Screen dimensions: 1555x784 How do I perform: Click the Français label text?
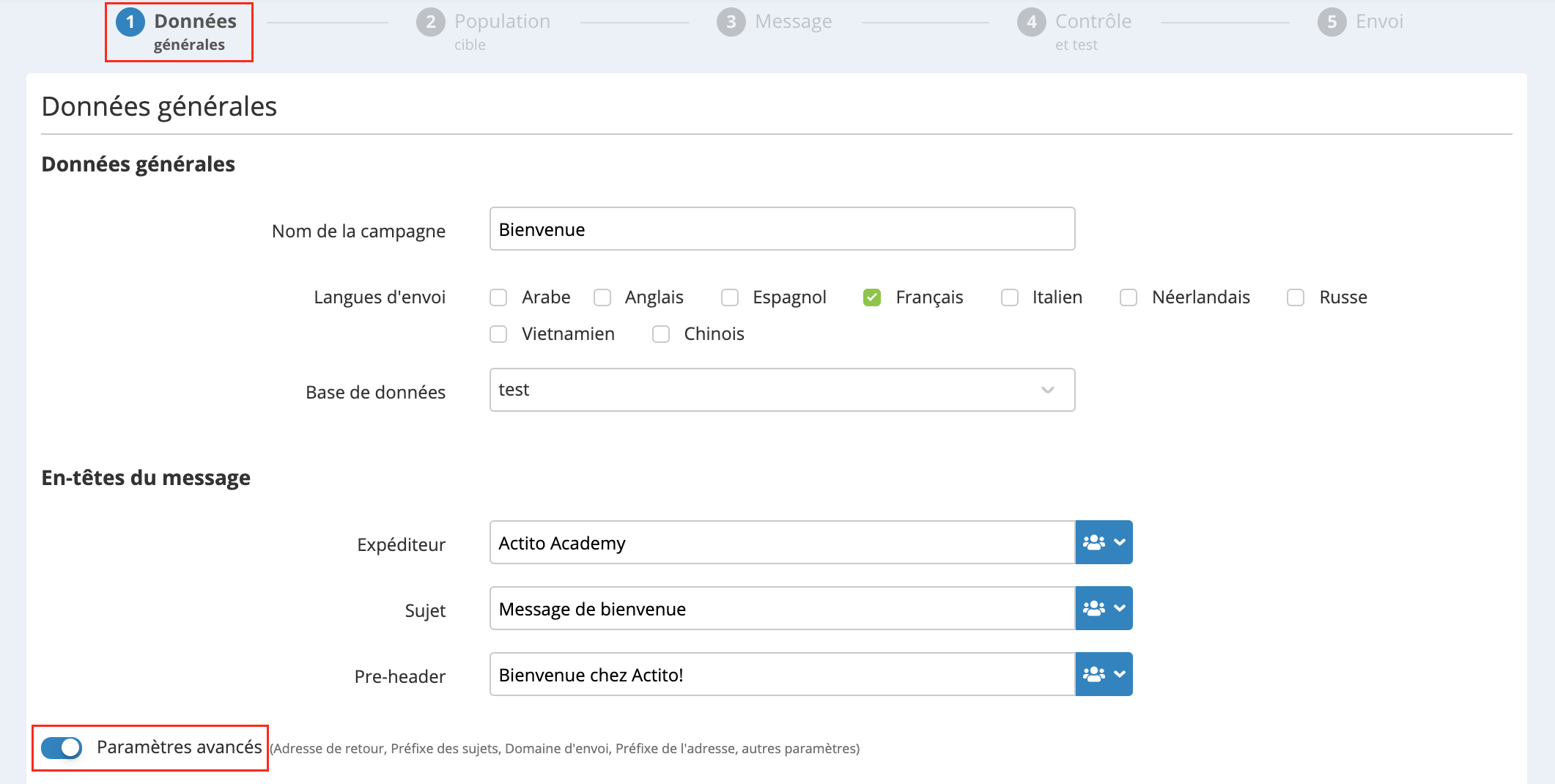click(x=929, y=297)
